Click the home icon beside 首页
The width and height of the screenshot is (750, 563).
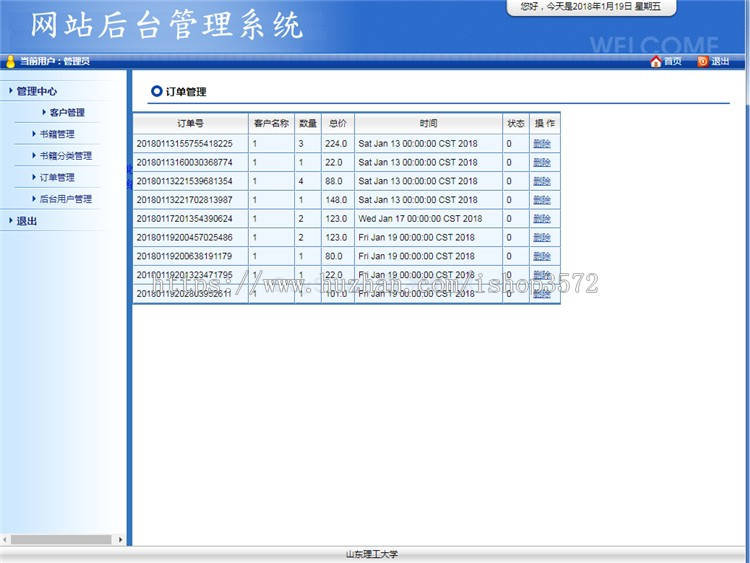pyautogui.click(x=656, y=61)
